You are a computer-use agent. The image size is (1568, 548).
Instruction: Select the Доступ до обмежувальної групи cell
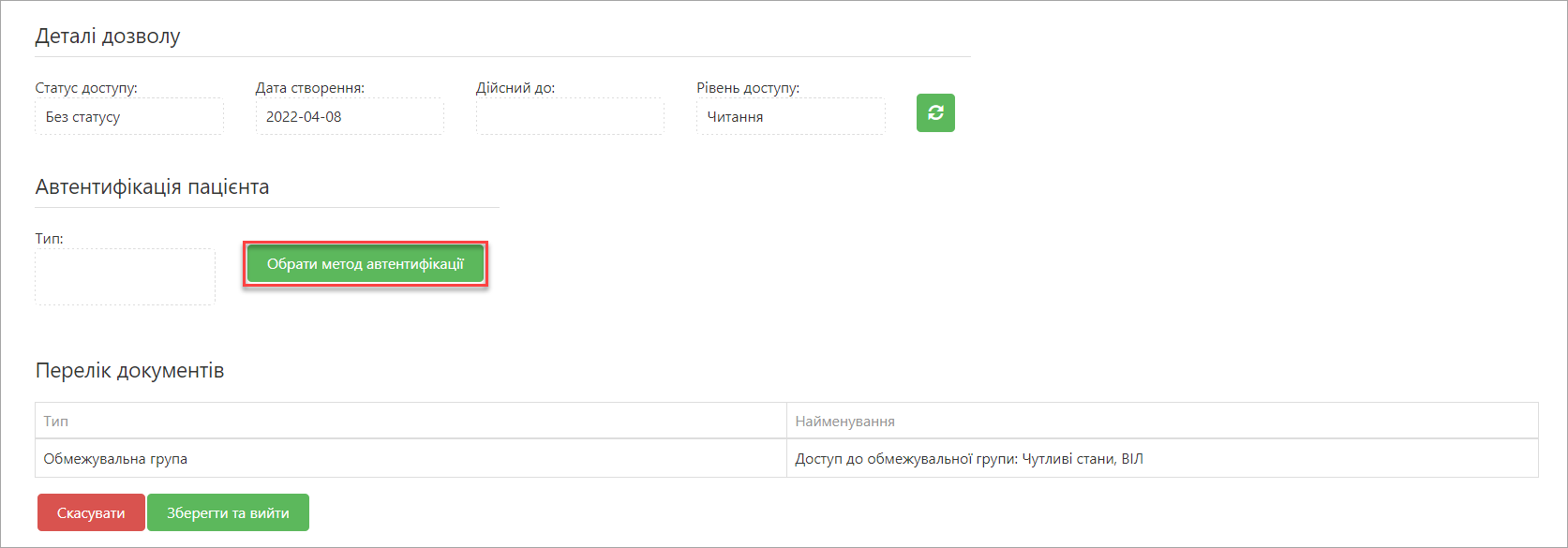tap(1162, 458)
